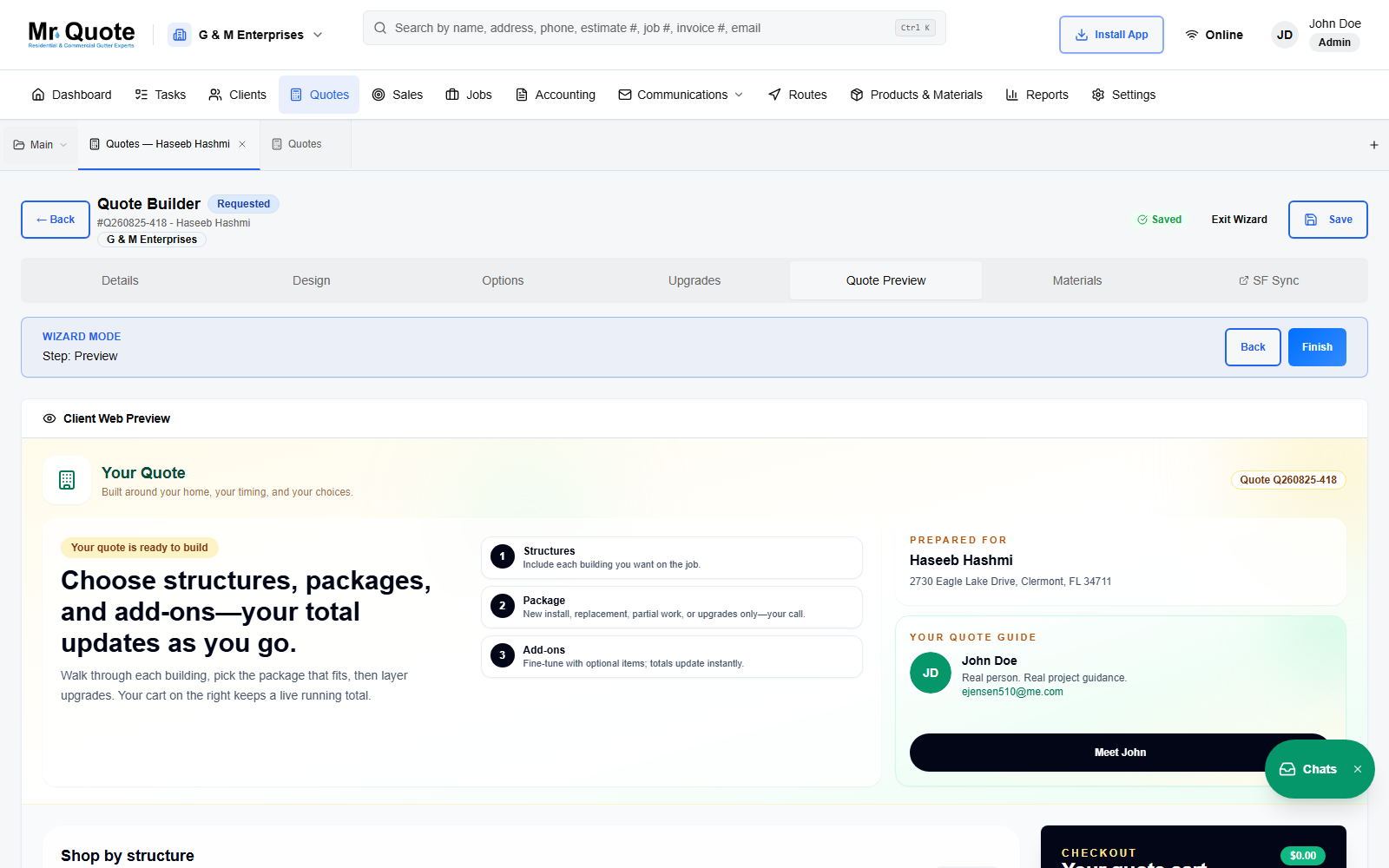Select the Quote Preview step tab
The image size is (1389, 868).
[x=885, y=280]
